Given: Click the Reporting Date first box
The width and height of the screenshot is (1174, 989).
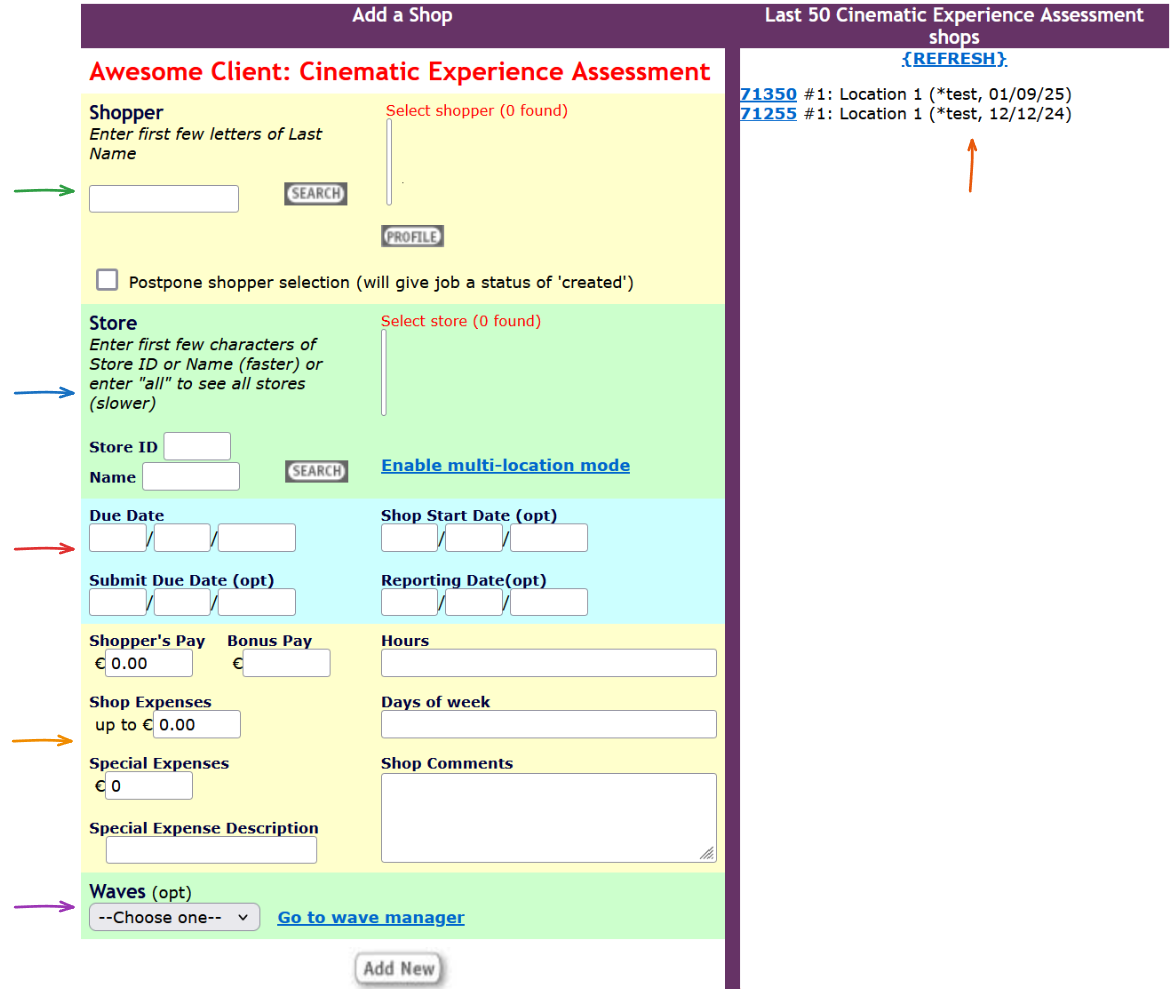Looking at the screenshot, I should 410,602.
